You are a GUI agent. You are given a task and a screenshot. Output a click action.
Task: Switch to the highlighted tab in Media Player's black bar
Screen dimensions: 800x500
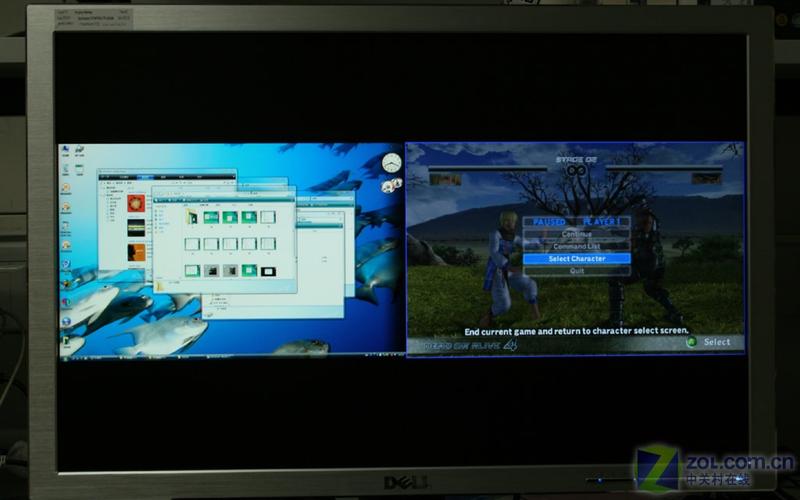coord(145,178)
